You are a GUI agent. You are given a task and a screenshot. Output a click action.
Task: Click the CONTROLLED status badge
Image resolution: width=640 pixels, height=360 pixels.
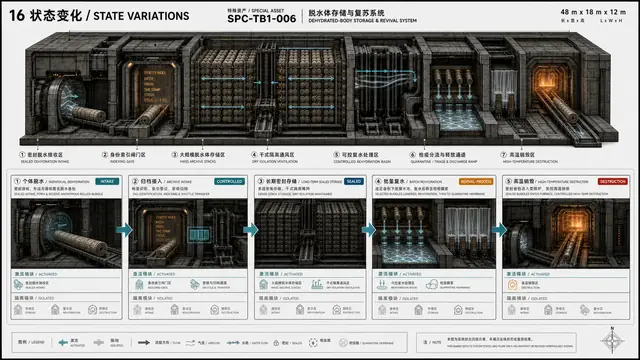(x=229, y=181)
